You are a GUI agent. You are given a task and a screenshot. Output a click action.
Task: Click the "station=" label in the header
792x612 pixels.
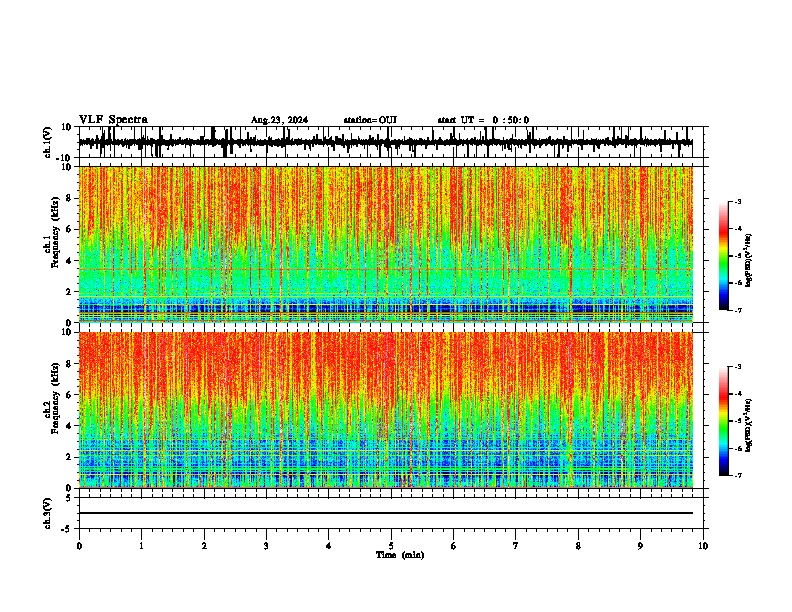tap(361, 120)
